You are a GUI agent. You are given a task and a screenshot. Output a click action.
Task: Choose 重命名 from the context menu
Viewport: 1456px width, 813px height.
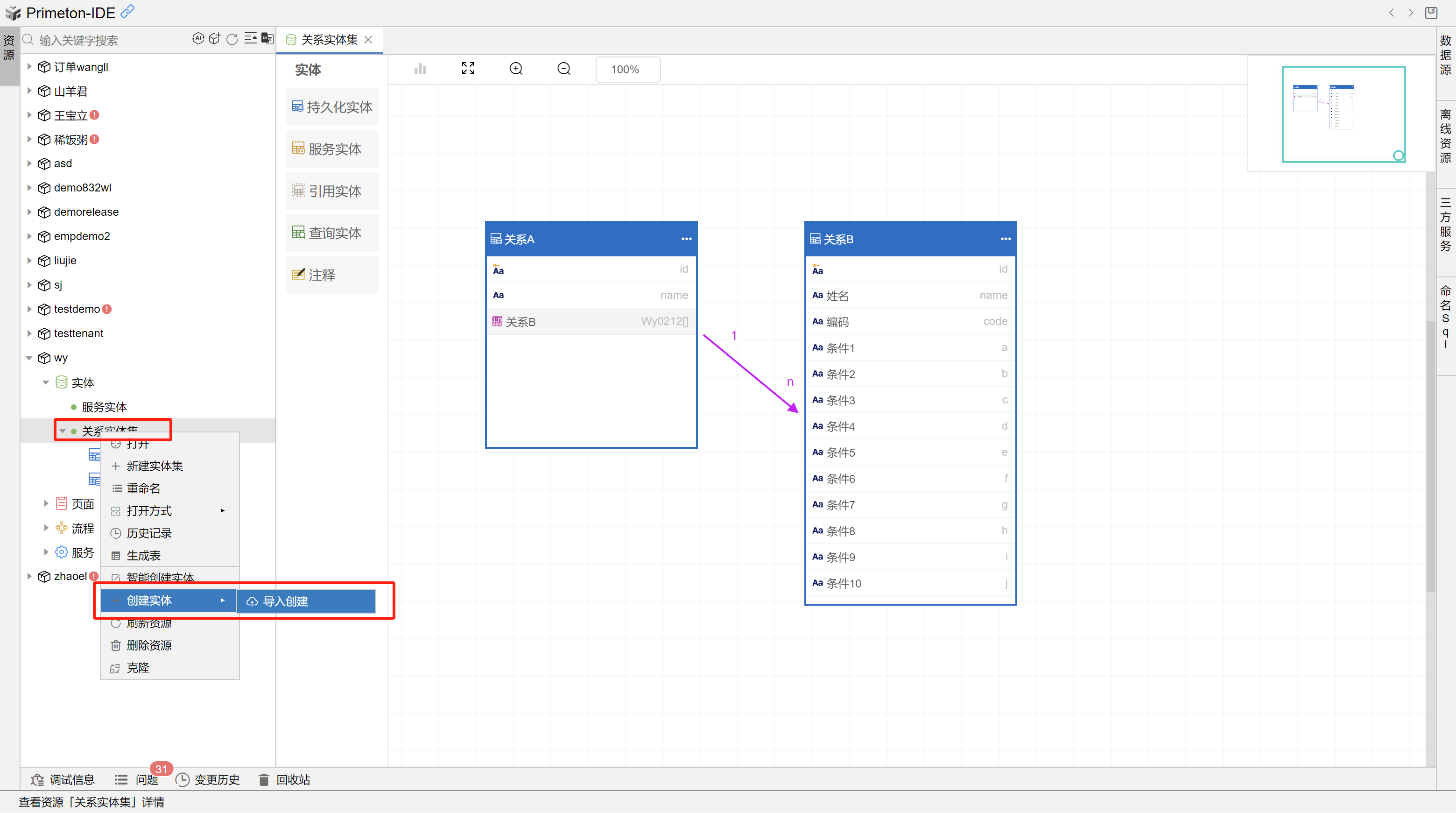coord(144,488)
